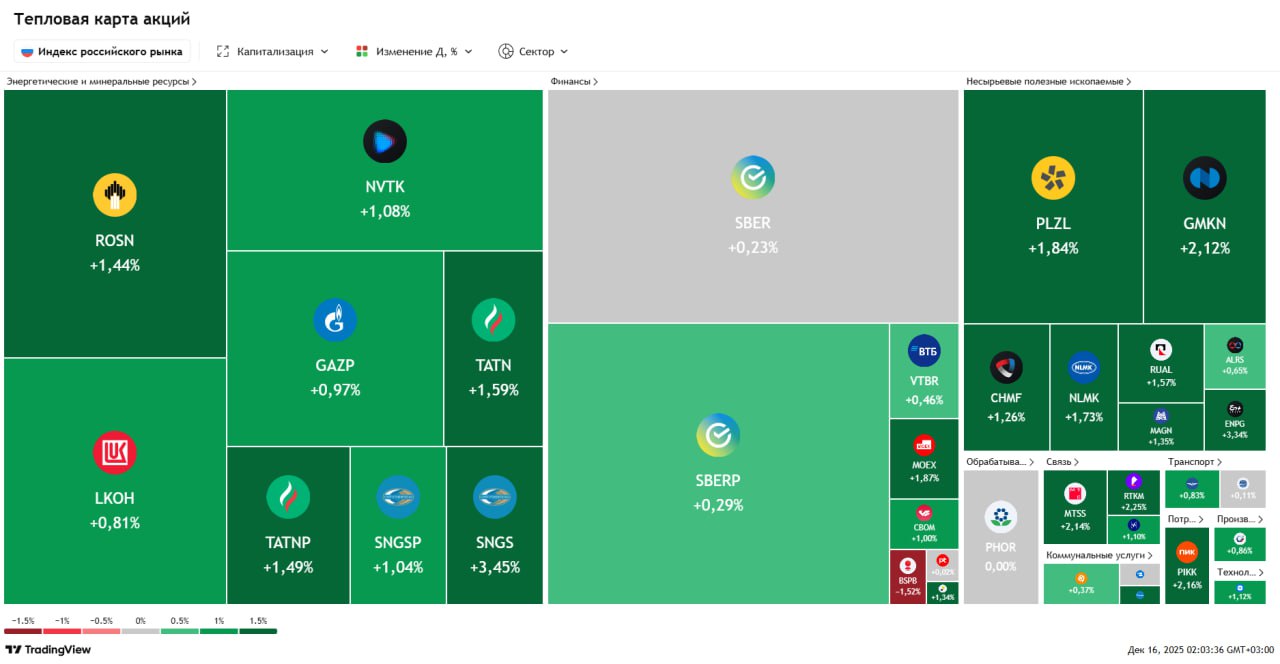
Task: Click the Rosneft ROSN logo icon
Action: 115,195
